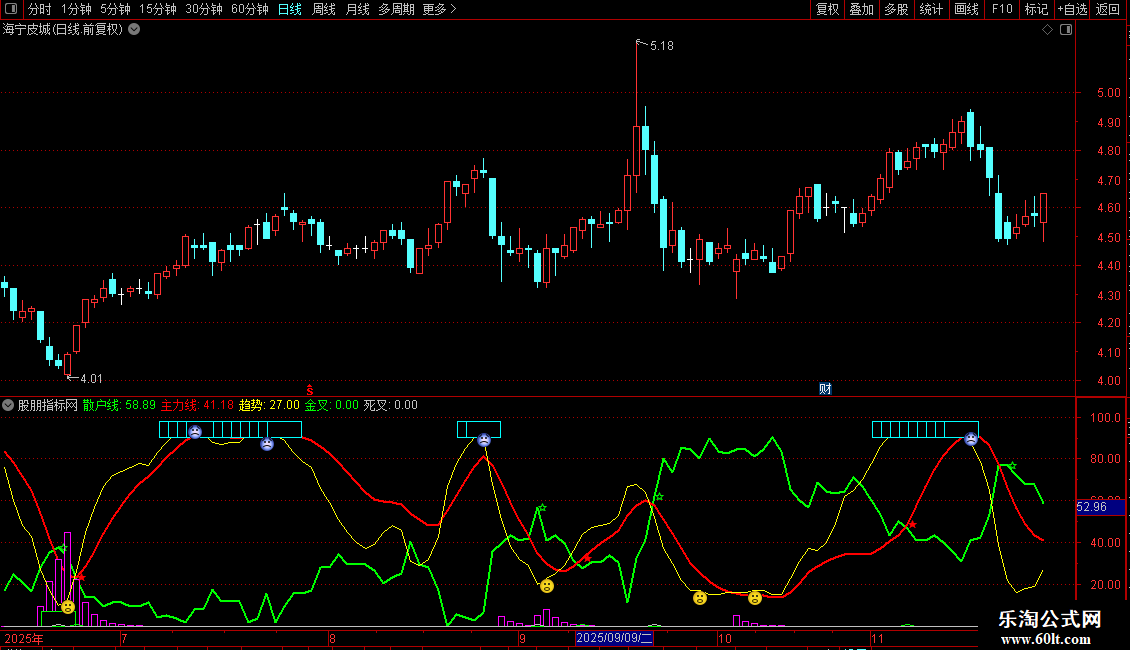Click 金叉: 0.00 indicator value
This screenshot has width=1130, height=650.
click(x=332, y=405)
